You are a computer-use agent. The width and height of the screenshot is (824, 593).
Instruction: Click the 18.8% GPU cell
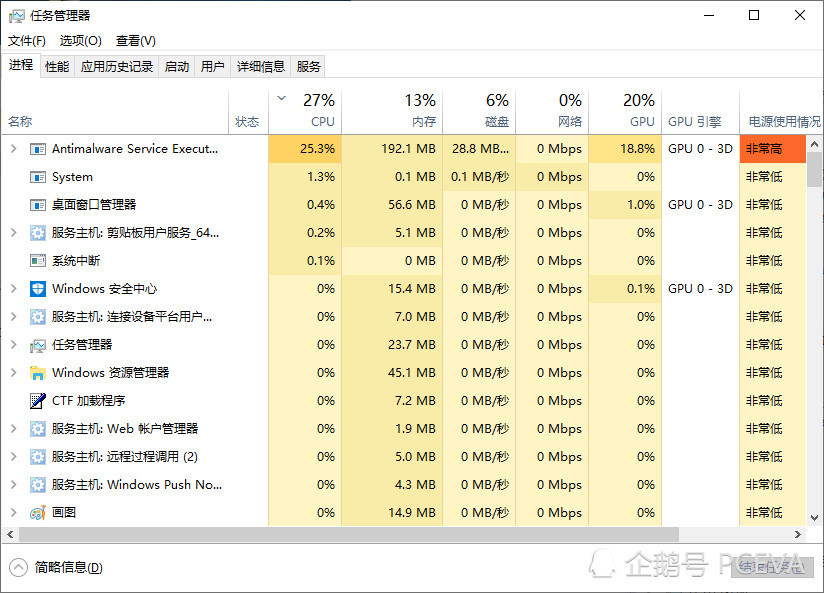[x=625, y=149]
